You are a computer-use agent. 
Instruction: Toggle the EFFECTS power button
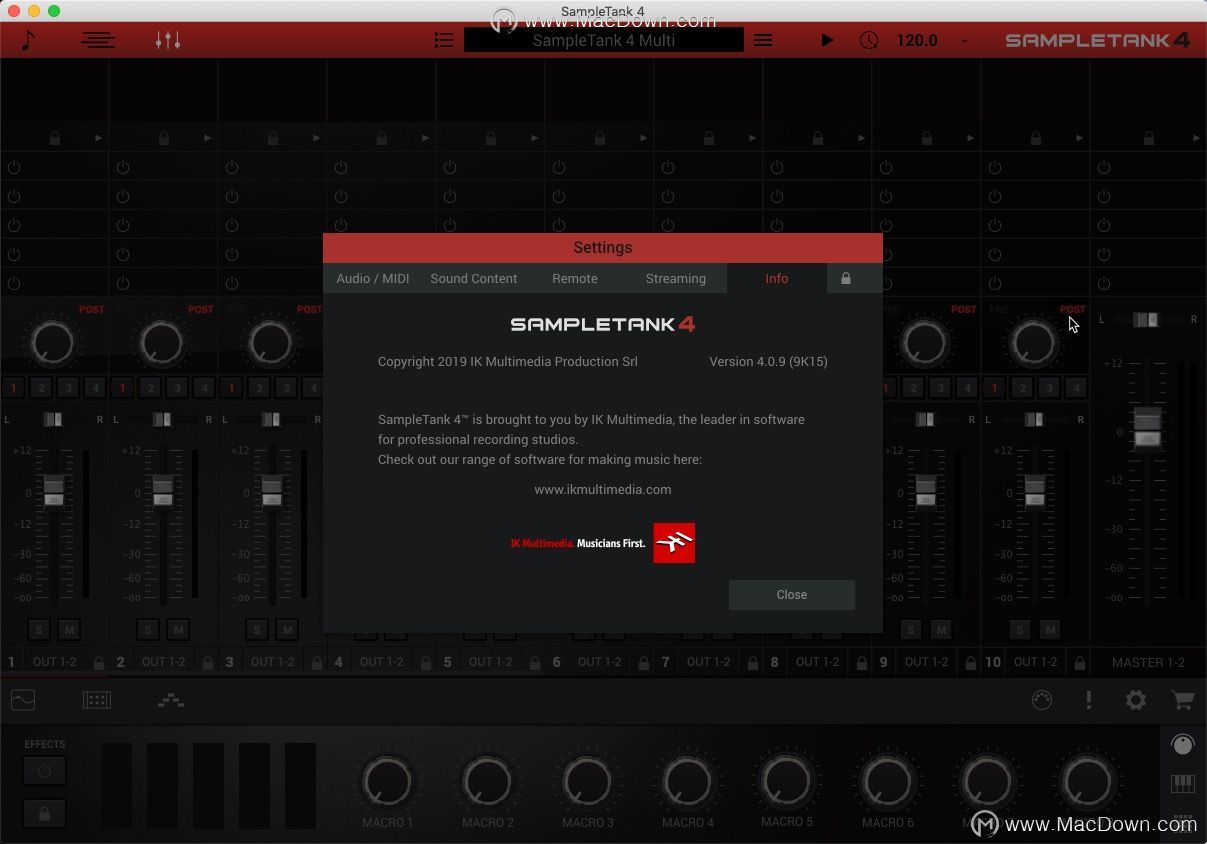tap(44, 771)
